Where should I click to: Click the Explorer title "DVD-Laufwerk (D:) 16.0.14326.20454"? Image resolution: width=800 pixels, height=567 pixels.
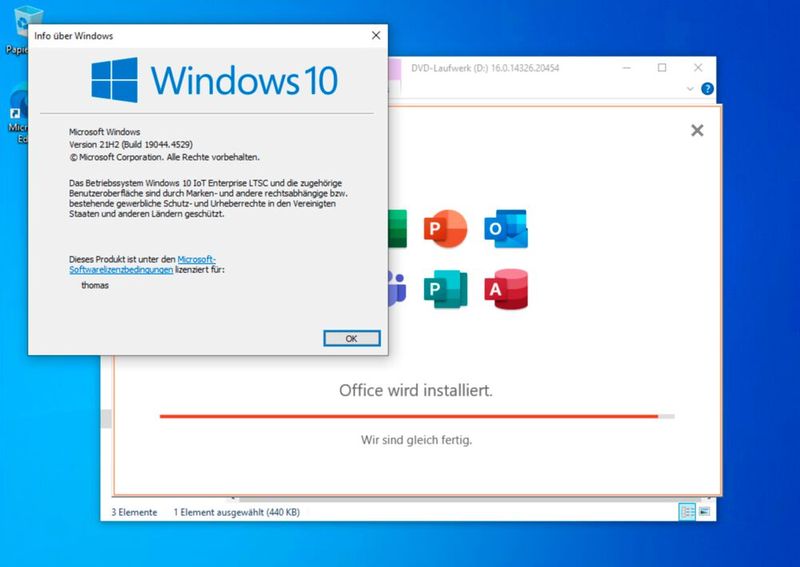[485, 68]
